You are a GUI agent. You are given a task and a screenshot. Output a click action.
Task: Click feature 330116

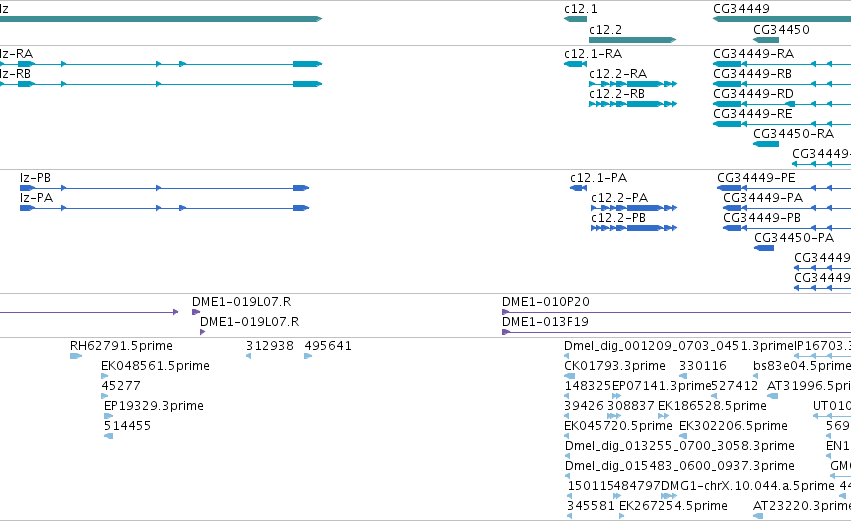[x=683, y=376]
